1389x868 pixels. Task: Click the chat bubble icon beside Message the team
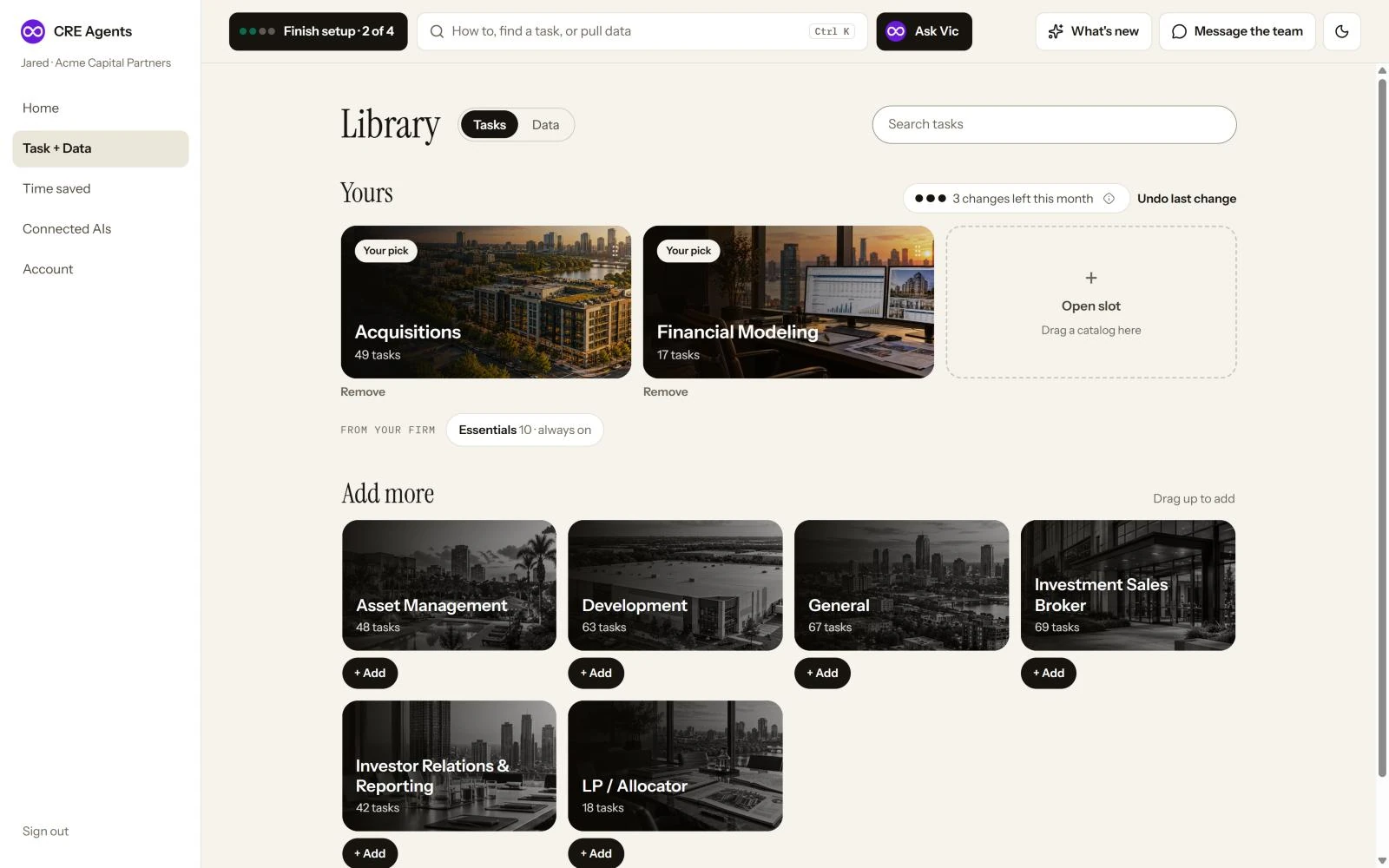click(1179, 31)
